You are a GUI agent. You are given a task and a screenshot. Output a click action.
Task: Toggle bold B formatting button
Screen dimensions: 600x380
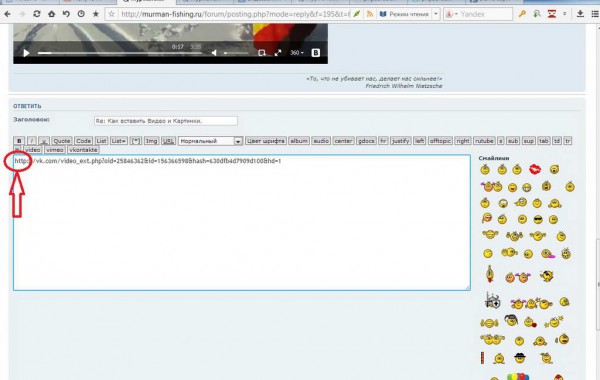pos(19,141)
